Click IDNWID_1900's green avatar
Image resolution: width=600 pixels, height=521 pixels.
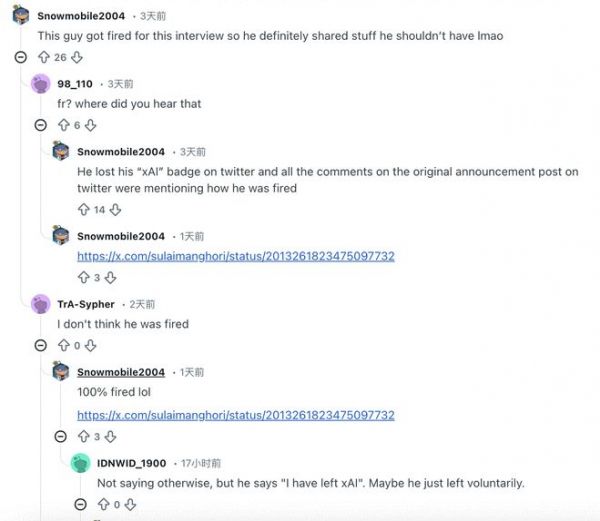[x=81, y=464]
